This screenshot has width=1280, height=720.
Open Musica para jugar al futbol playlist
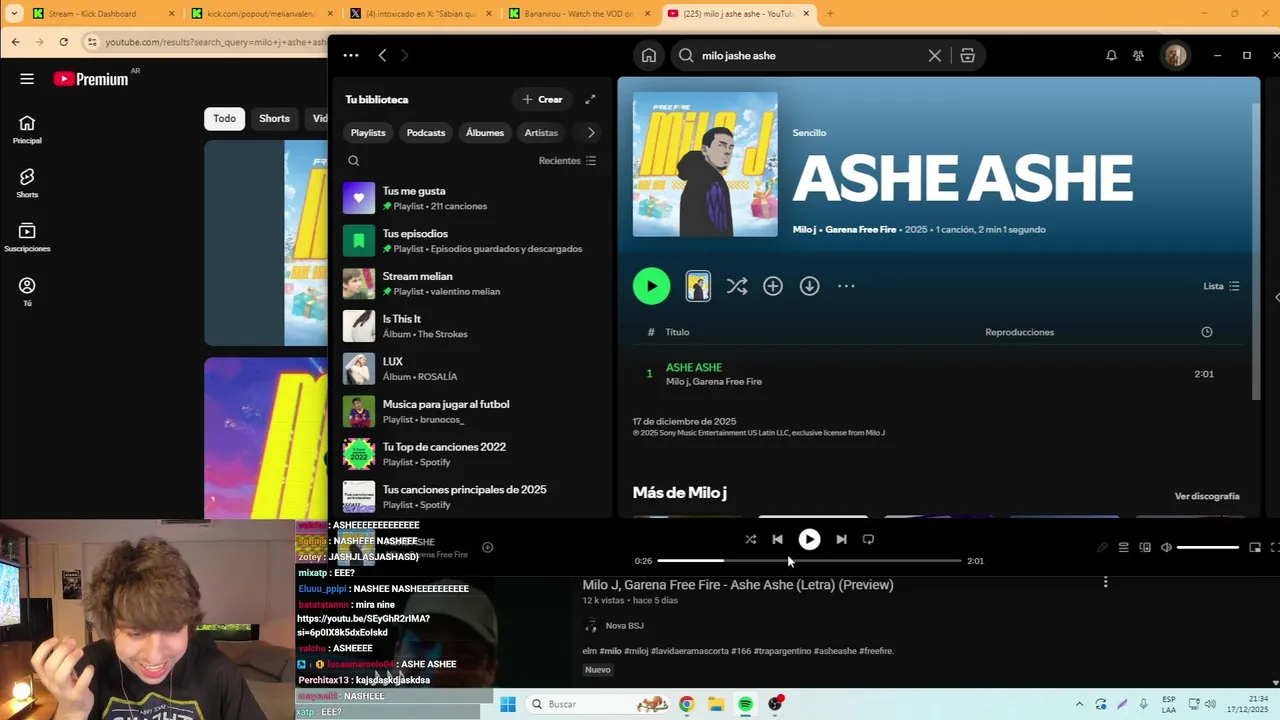click(470, 412)
